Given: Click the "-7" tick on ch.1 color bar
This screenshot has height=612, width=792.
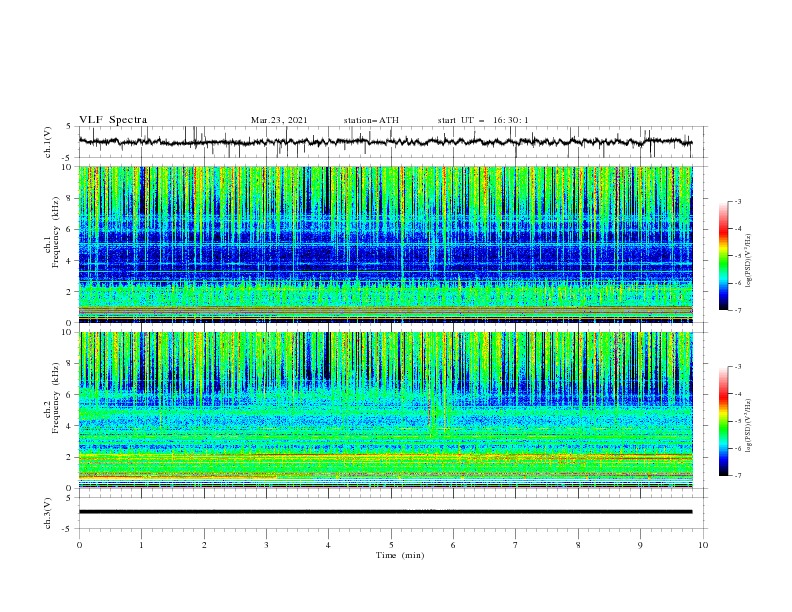Looking at the screenshot, I should [x=737, y=310].
